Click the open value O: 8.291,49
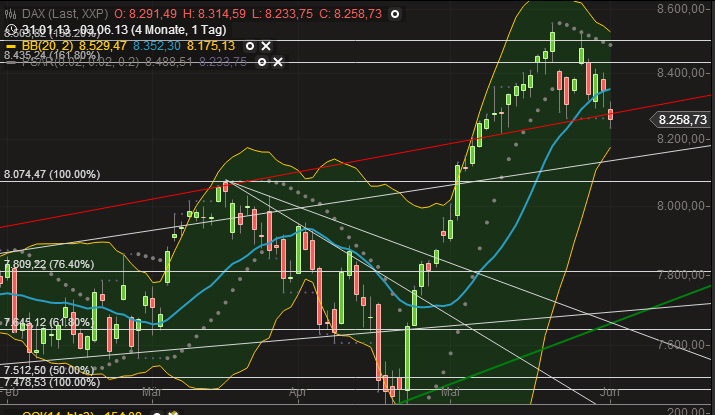The width and height of the screenshot is (715, 415). coord(145,14)
